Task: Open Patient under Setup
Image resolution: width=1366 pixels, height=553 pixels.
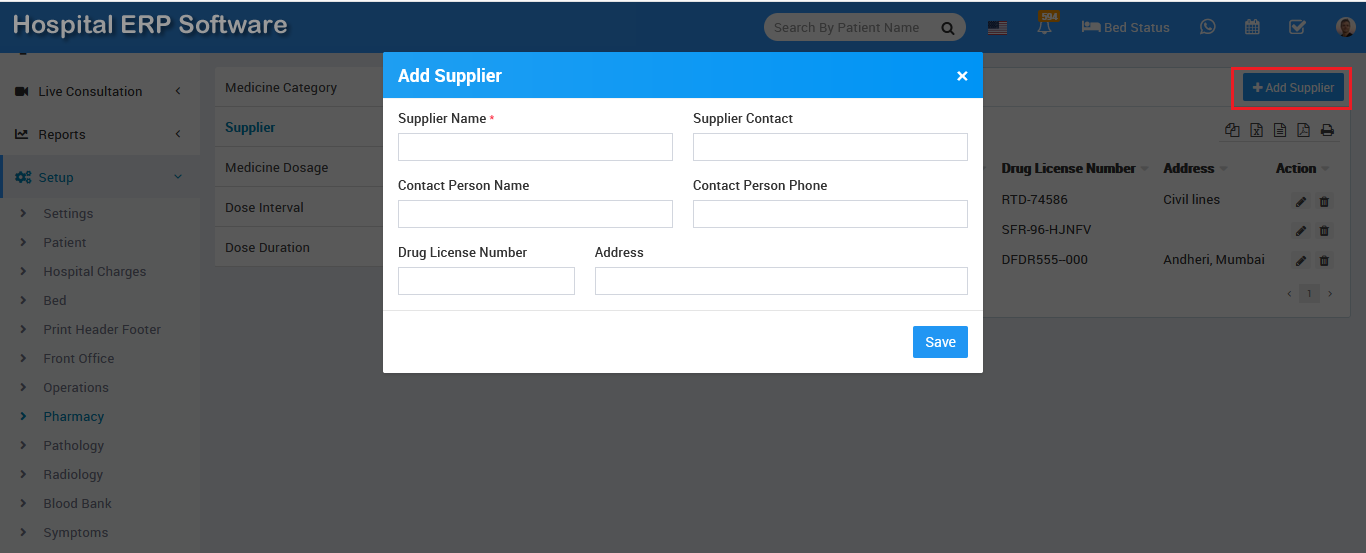Action: click(x=65, y=242)
